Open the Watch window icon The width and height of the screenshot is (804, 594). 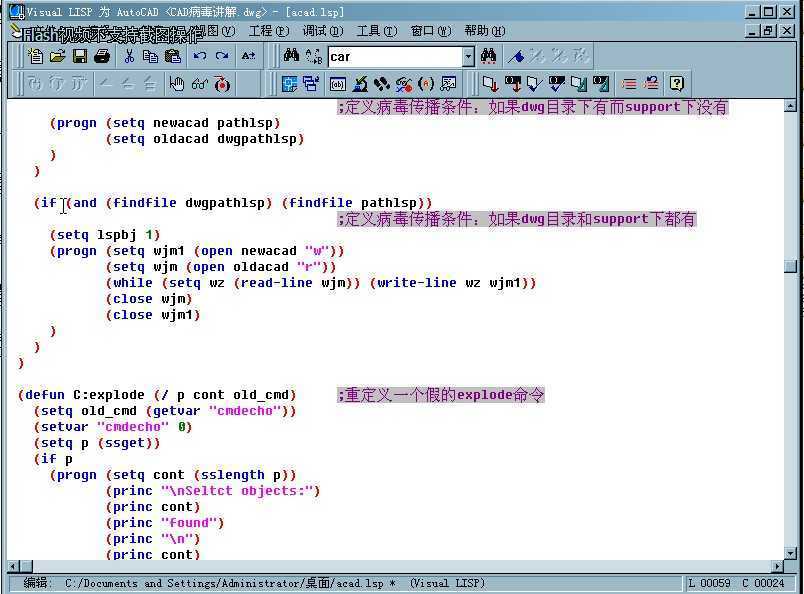[x=448, y=84]
